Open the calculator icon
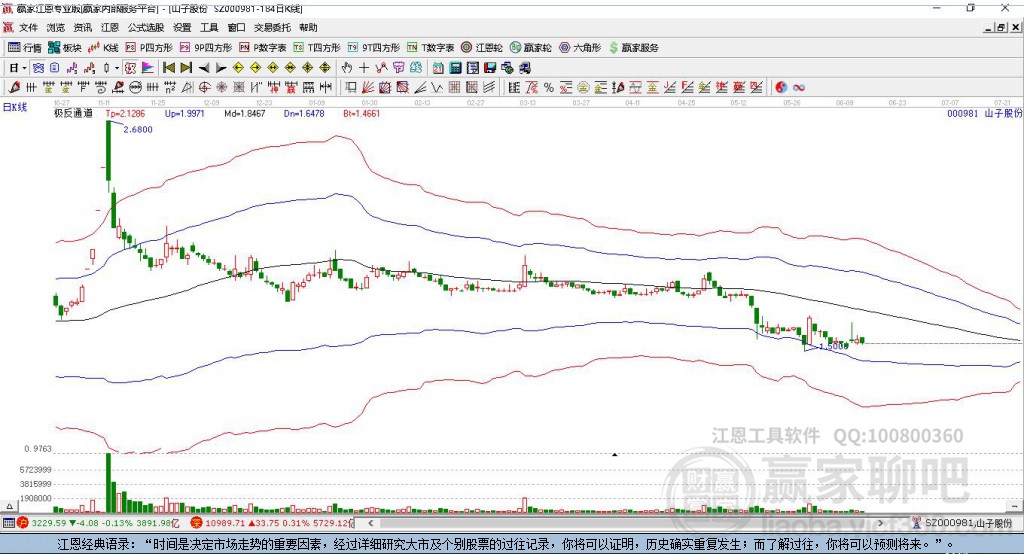This screenshot has width=1024, height=554. point(455,68)
